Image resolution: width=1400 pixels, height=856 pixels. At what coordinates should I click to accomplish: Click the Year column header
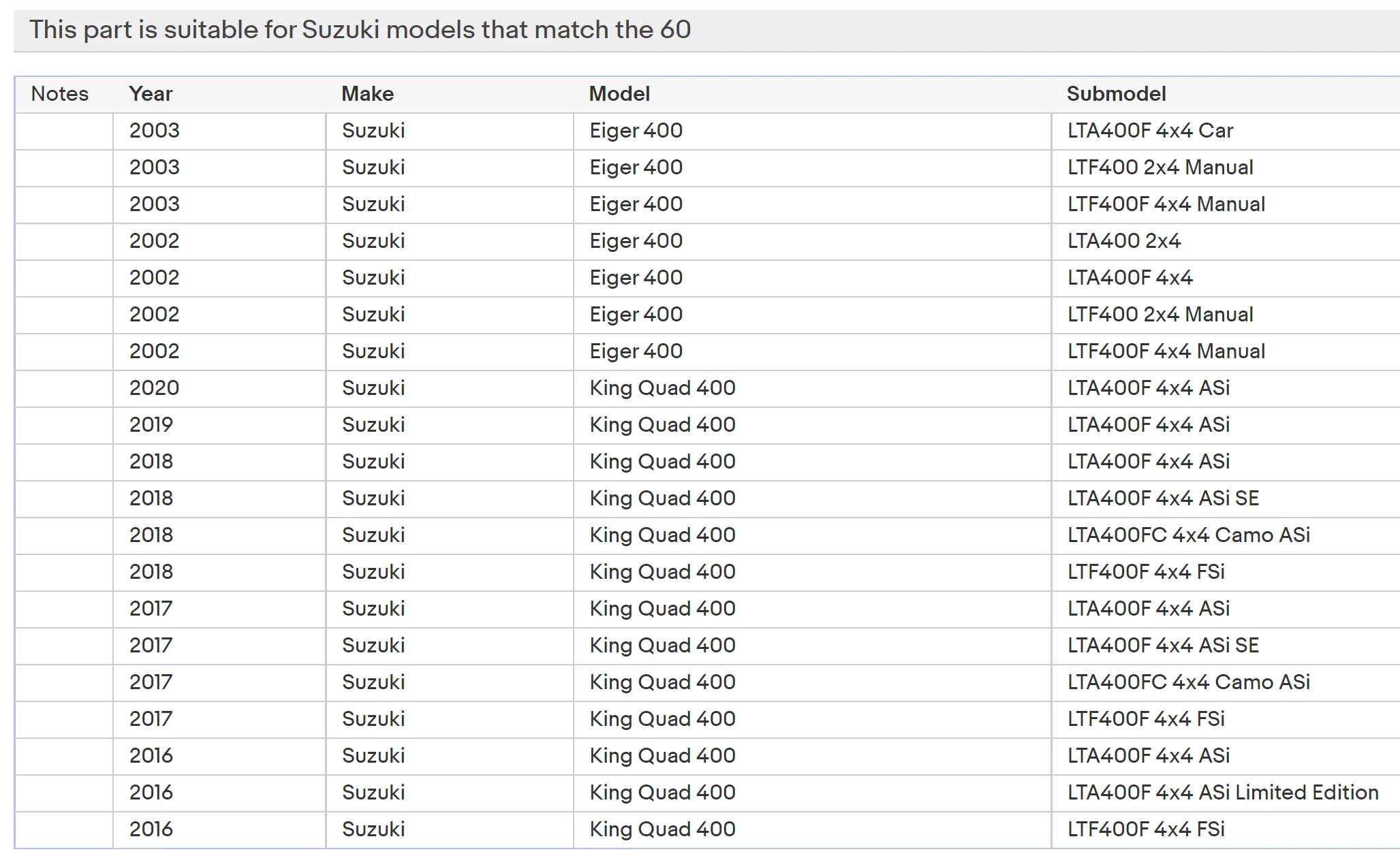point(151,94)
